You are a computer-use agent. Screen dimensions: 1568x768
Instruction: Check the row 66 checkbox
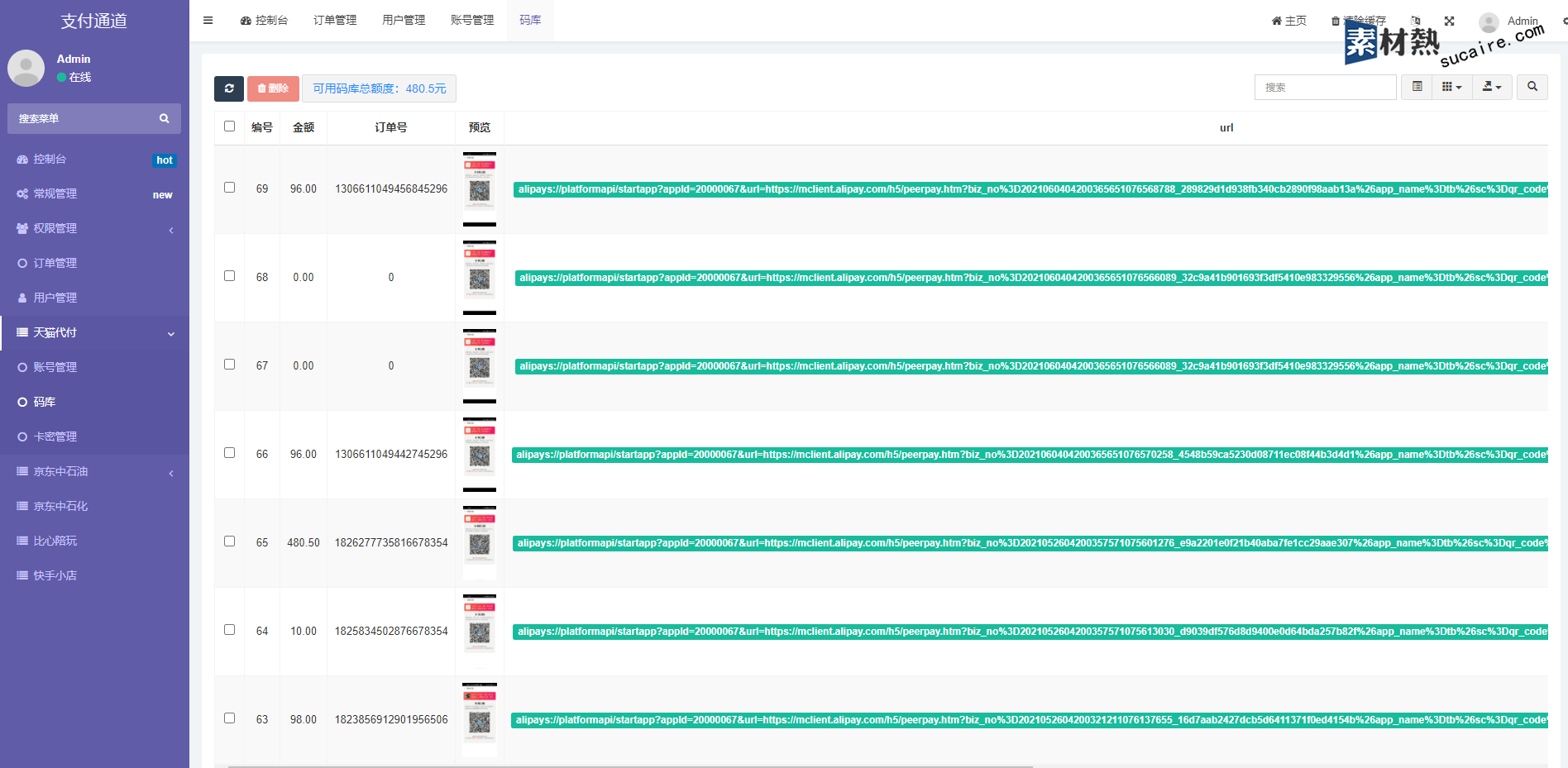(x=229, y=453)
